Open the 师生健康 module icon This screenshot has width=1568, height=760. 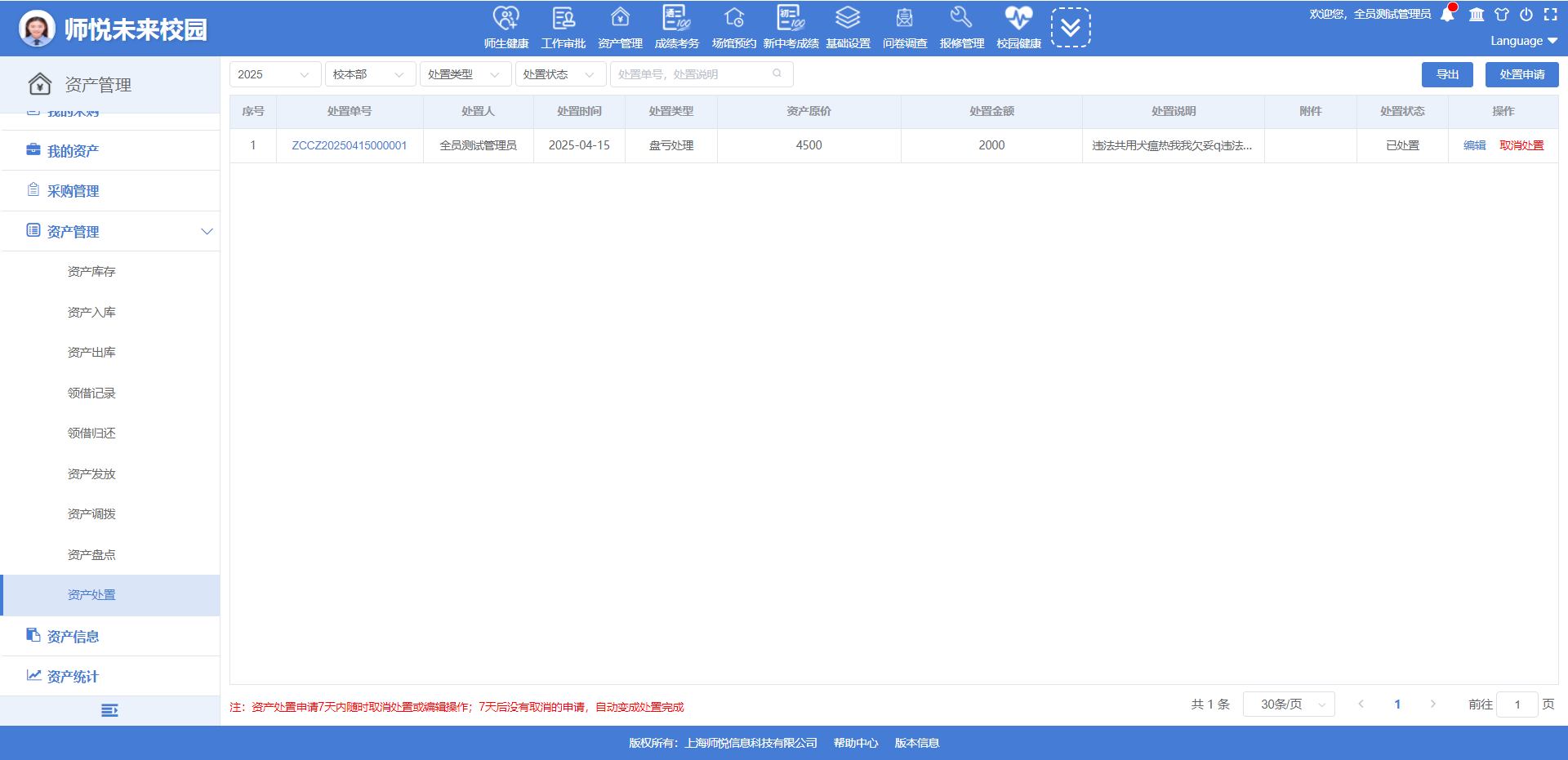[506, 19]
